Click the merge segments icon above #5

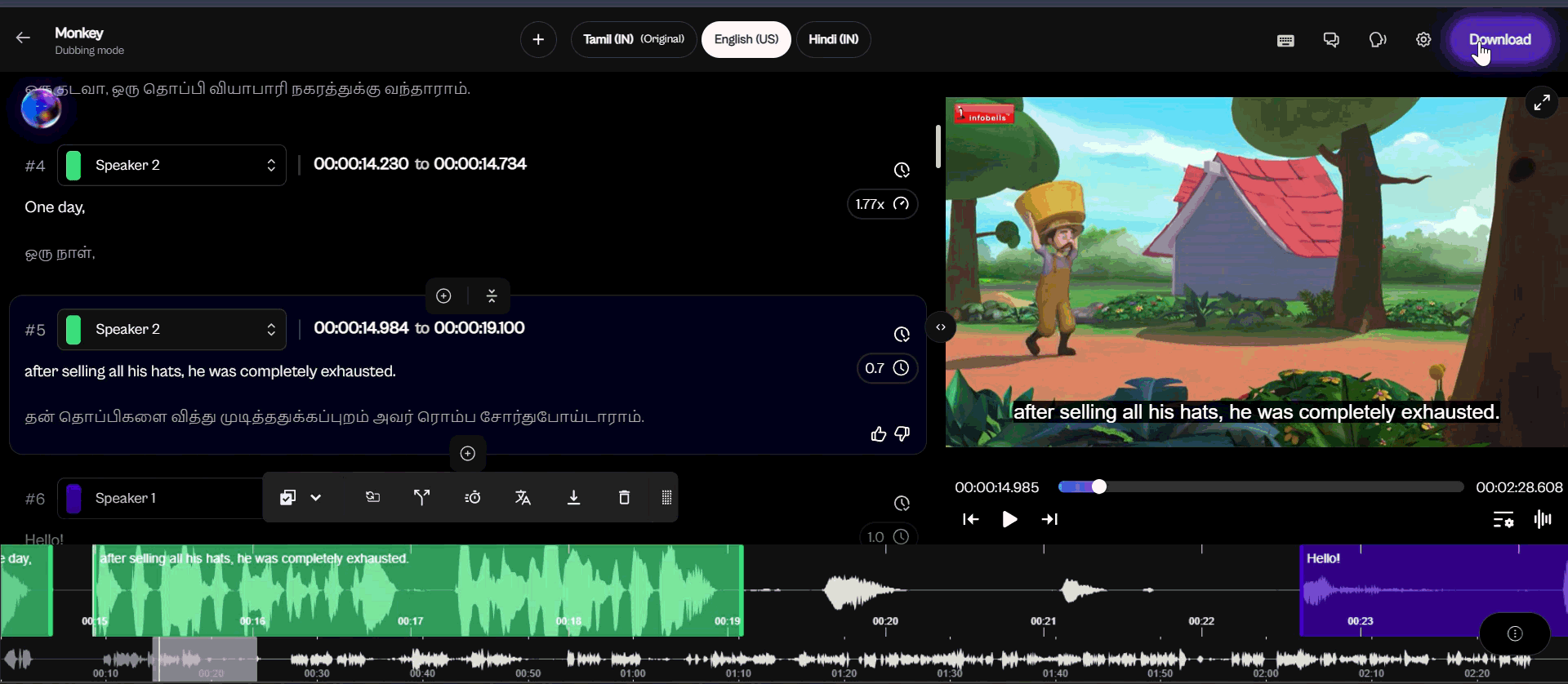(492, 296)
